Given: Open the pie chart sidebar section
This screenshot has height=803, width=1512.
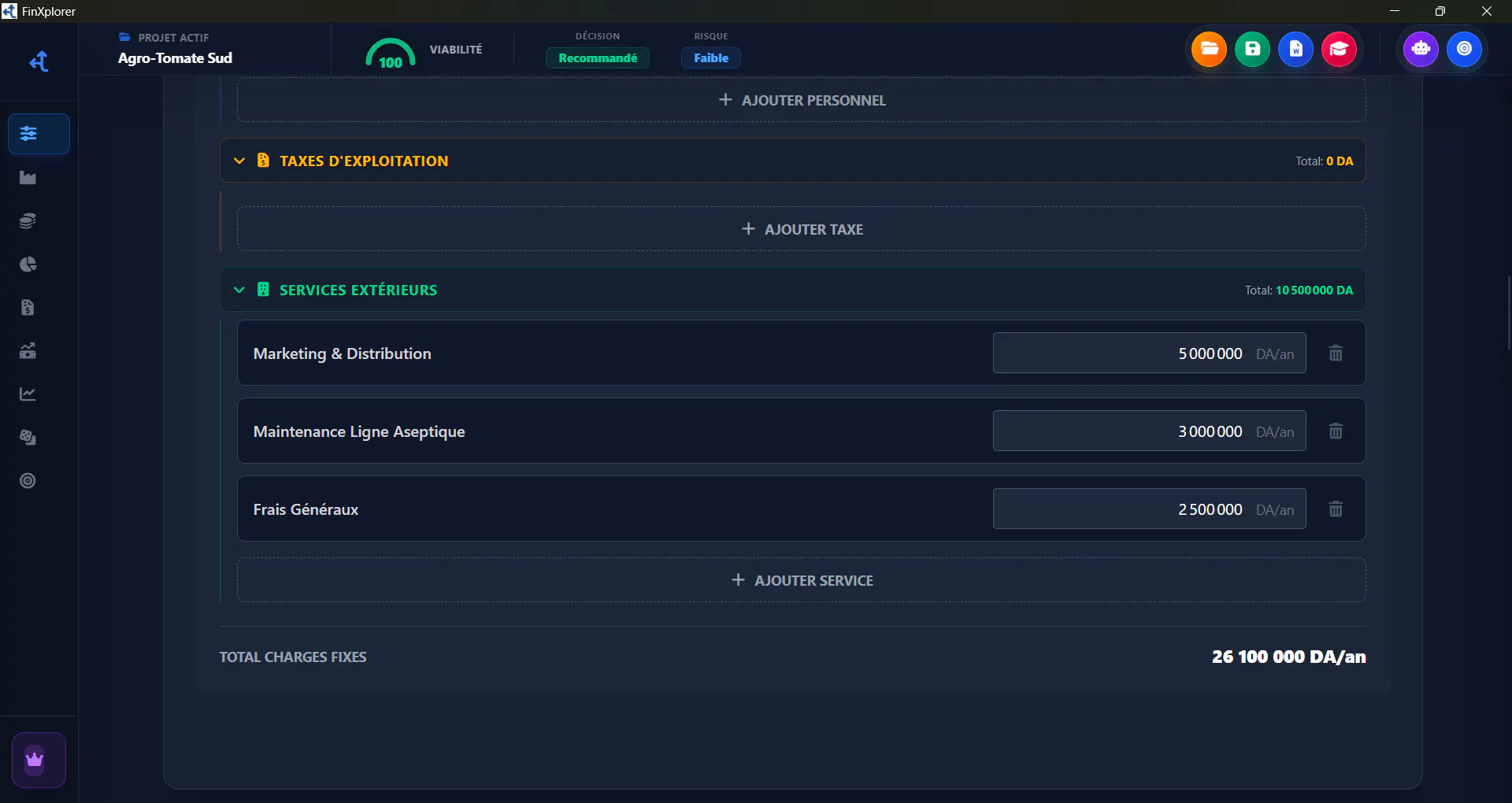Looking at the screenshot, I should click(28, 265).
